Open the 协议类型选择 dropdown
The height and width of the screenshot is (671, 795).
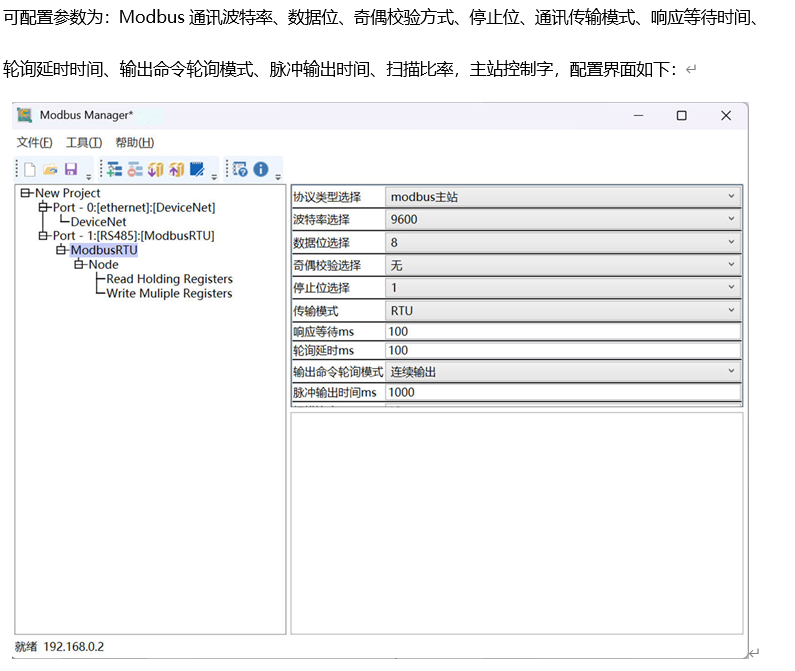pos(563,197)
